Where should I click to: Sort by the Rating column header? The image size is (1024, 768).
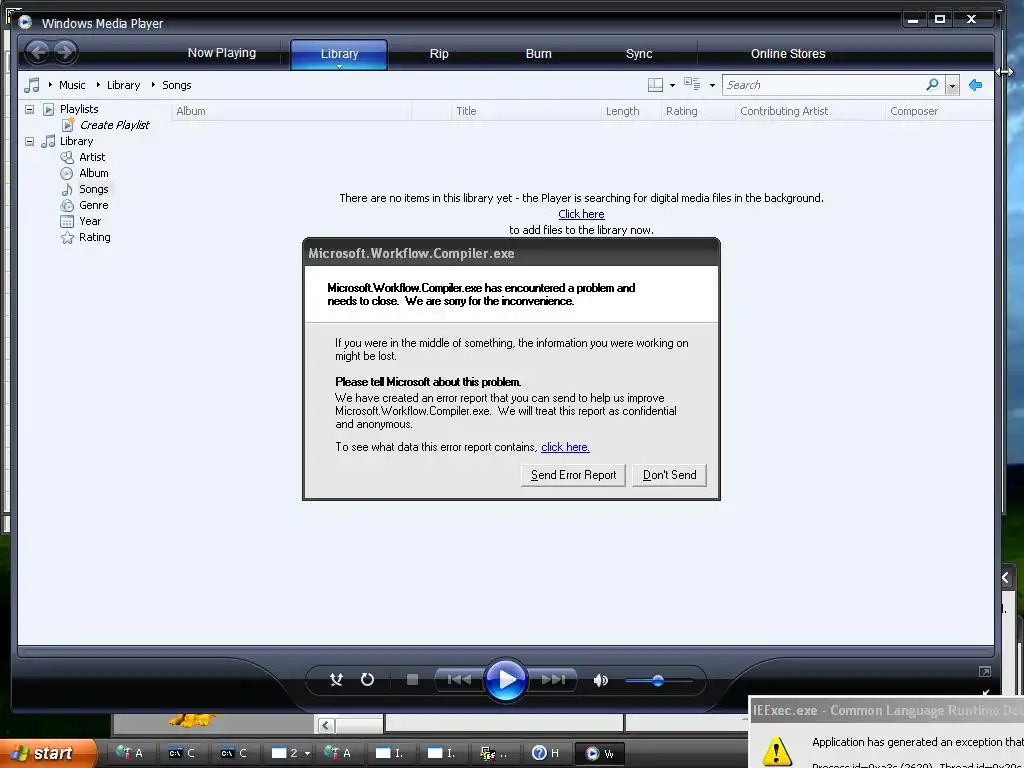(697, 111)
